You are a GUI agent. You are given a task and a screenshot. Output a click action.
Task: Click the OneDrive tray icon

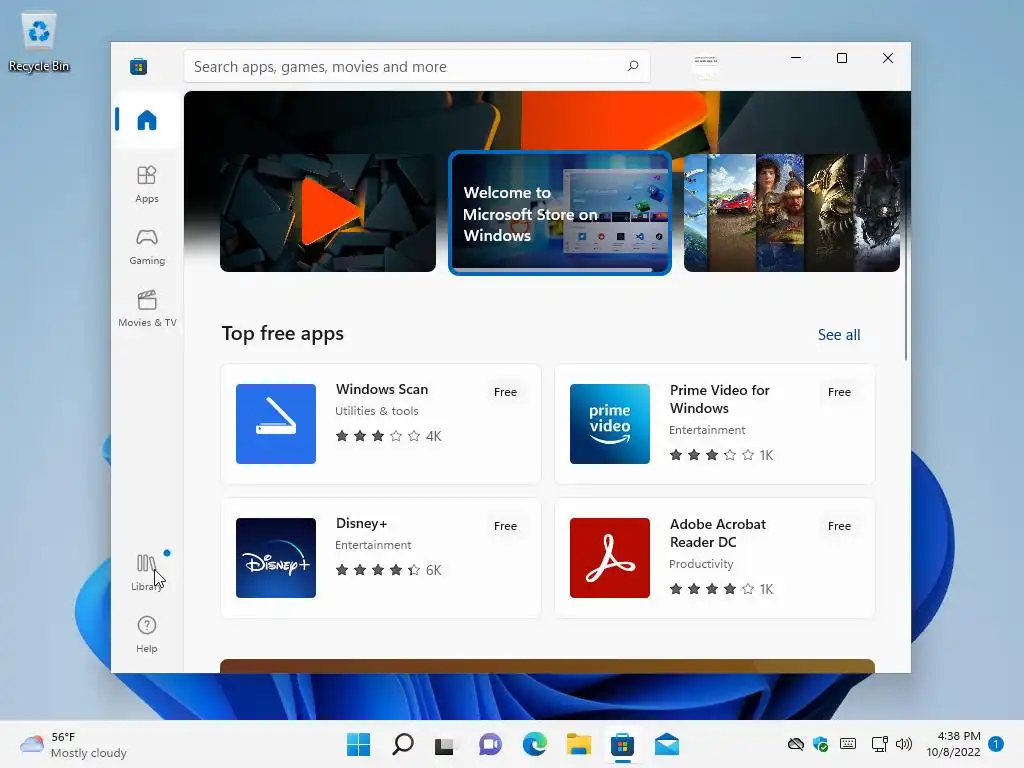tap(795, 744)
